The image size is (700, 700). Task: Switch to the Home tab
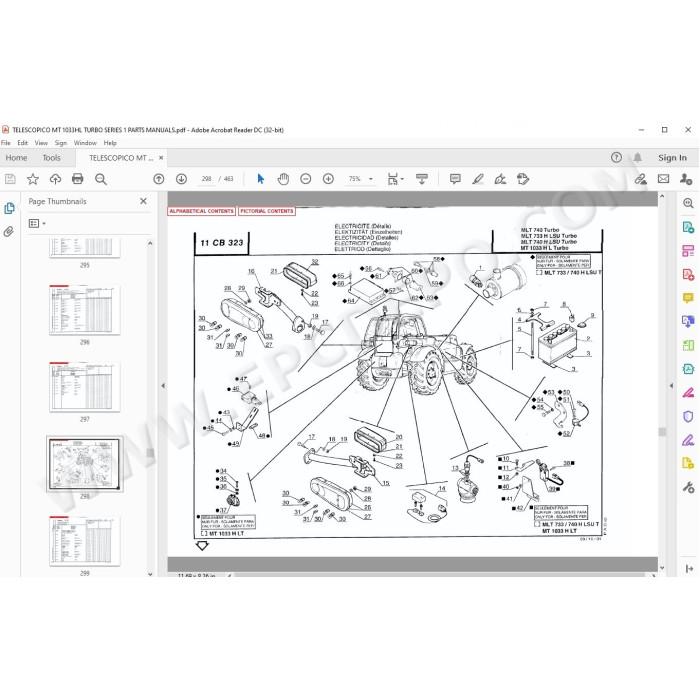point(17,158)
